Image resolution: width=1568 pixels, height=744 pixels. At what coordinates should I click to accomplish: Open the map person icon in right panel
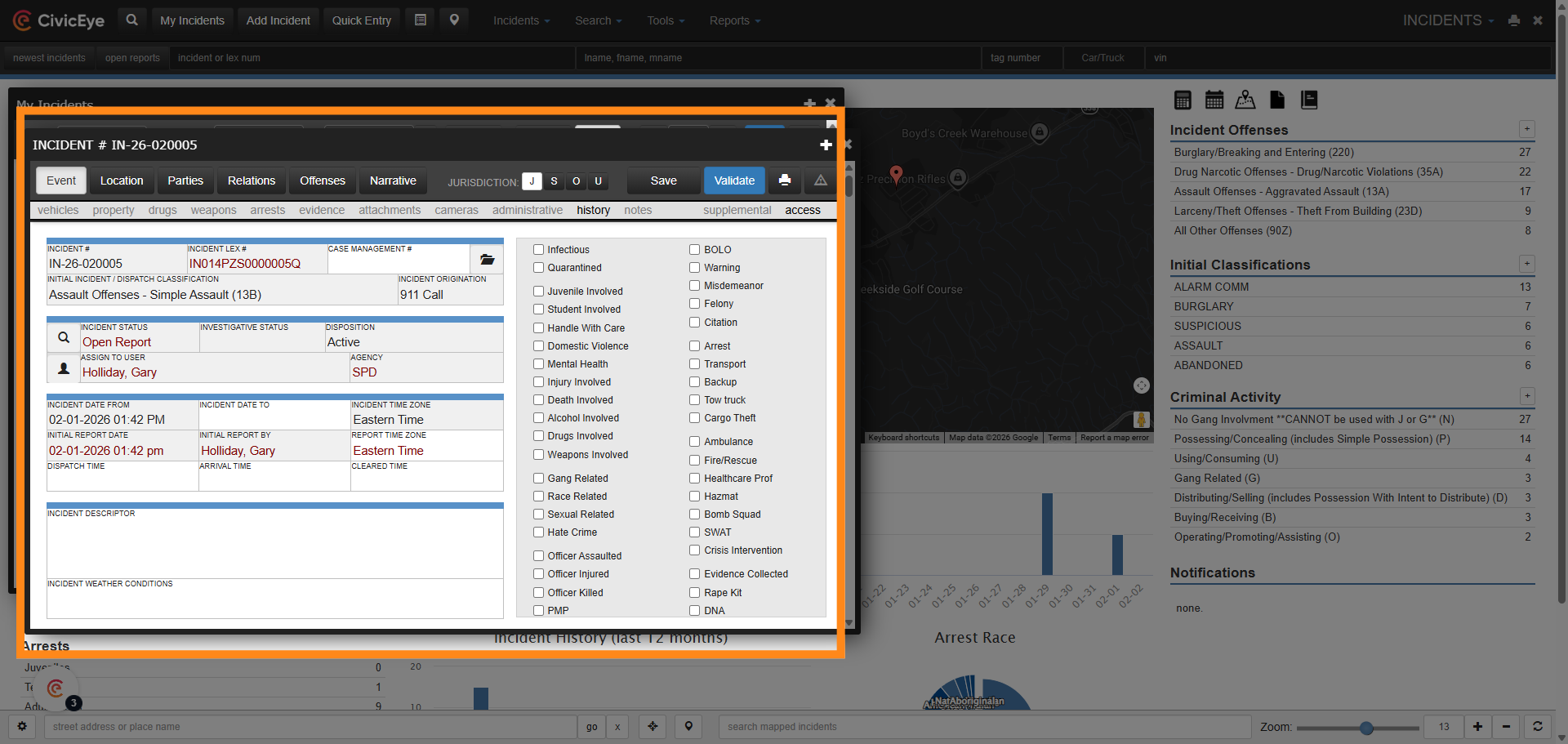tap(1245, 100)
